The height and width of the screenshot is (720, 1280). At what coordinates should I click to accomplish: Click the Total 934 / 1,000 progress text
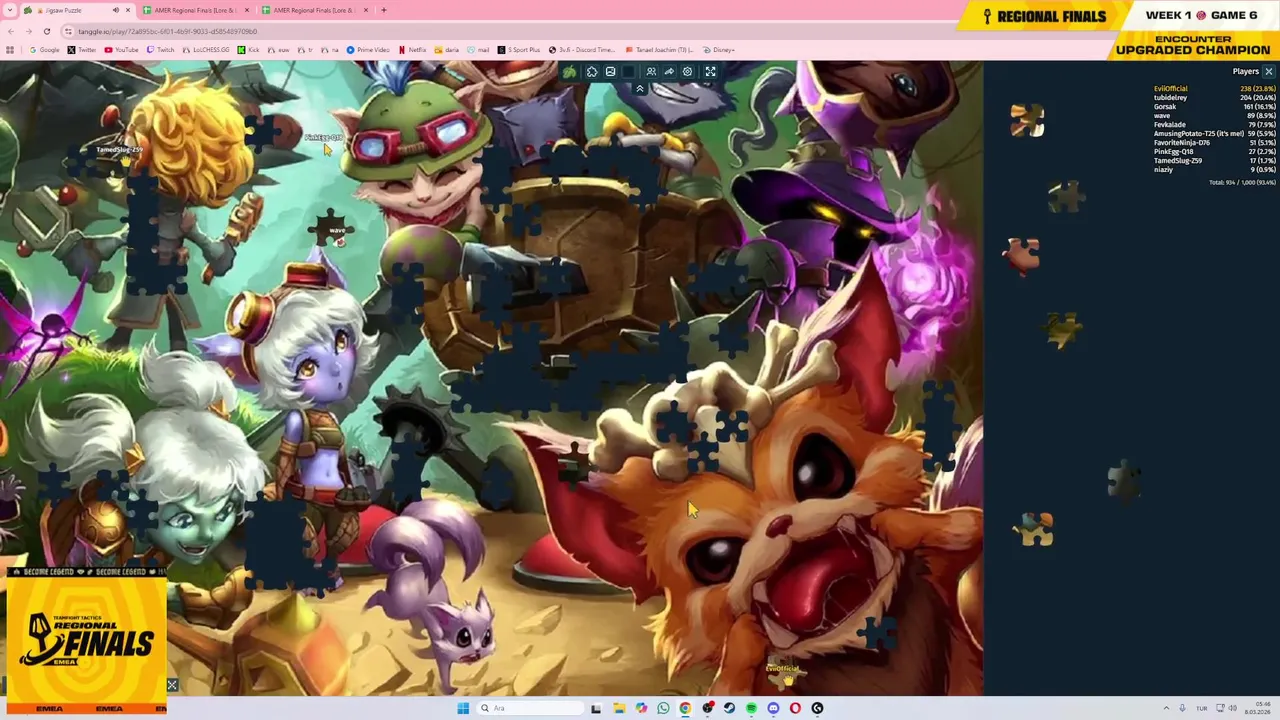point(1242,182)
